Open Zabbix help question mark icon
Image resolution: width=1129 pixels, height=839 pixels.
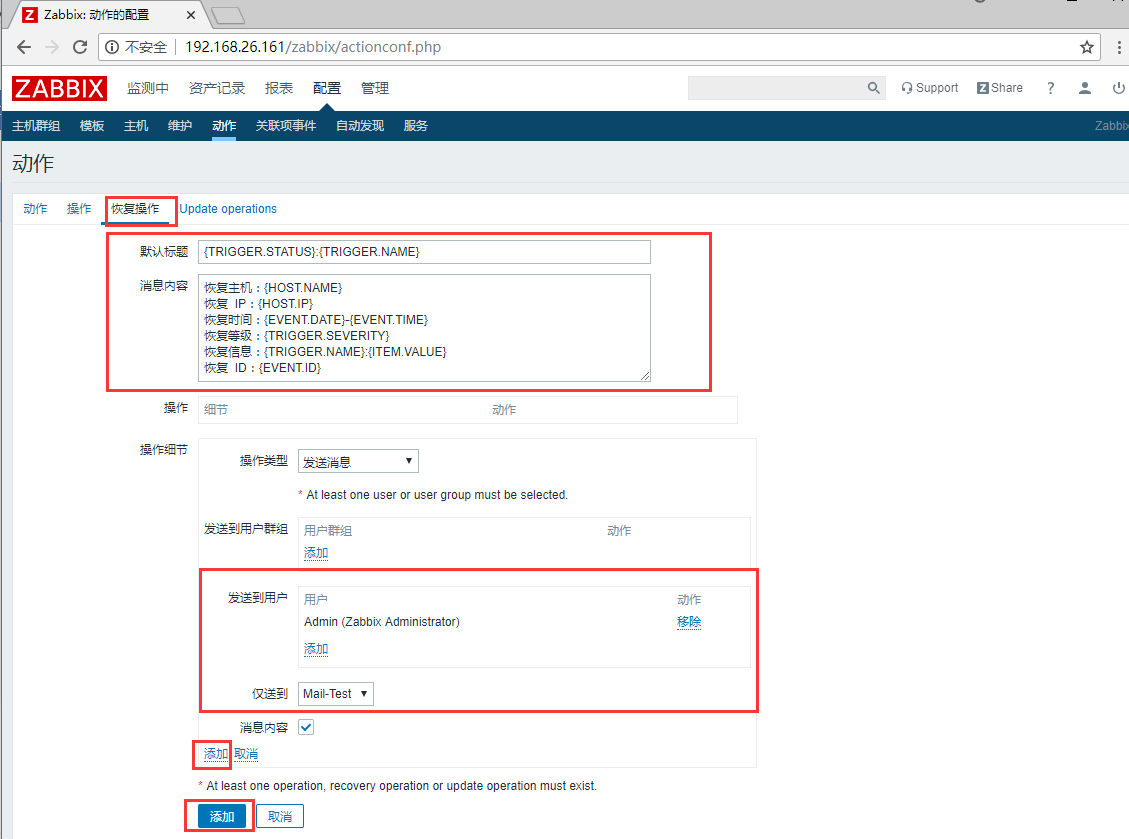coord(1050,88)
